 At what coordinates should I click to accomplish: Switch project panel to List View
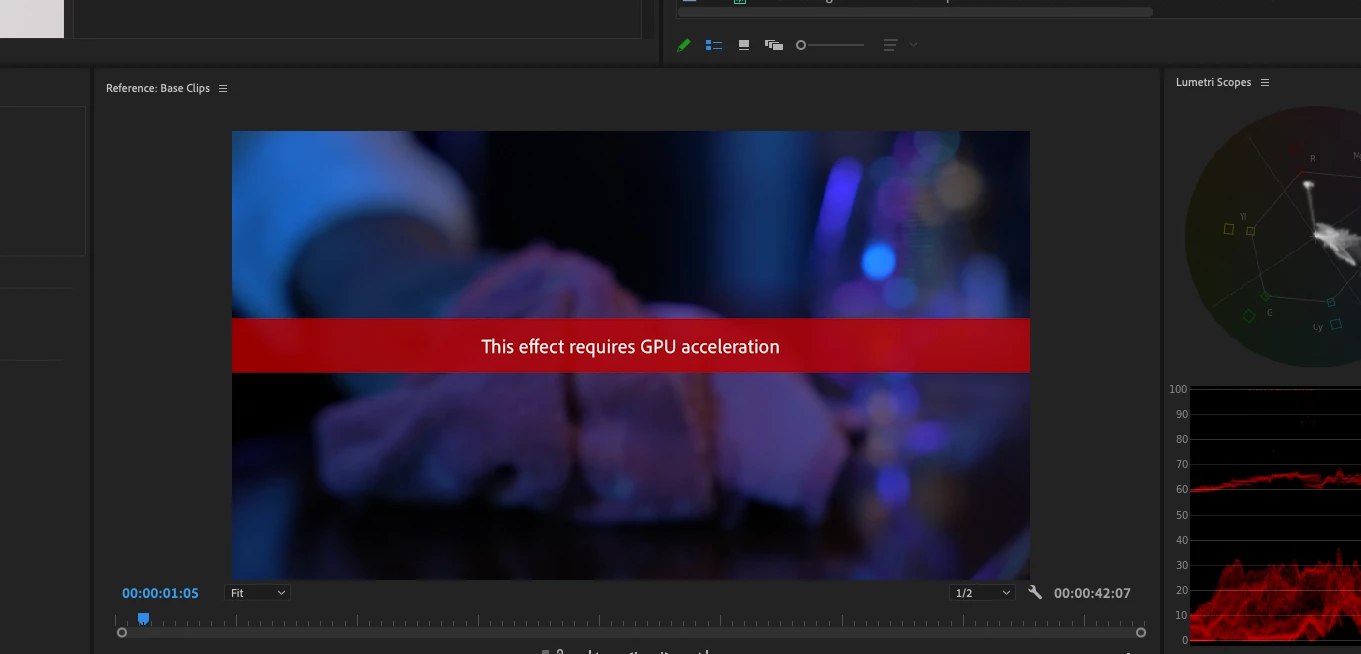click(x=714, y=45)
